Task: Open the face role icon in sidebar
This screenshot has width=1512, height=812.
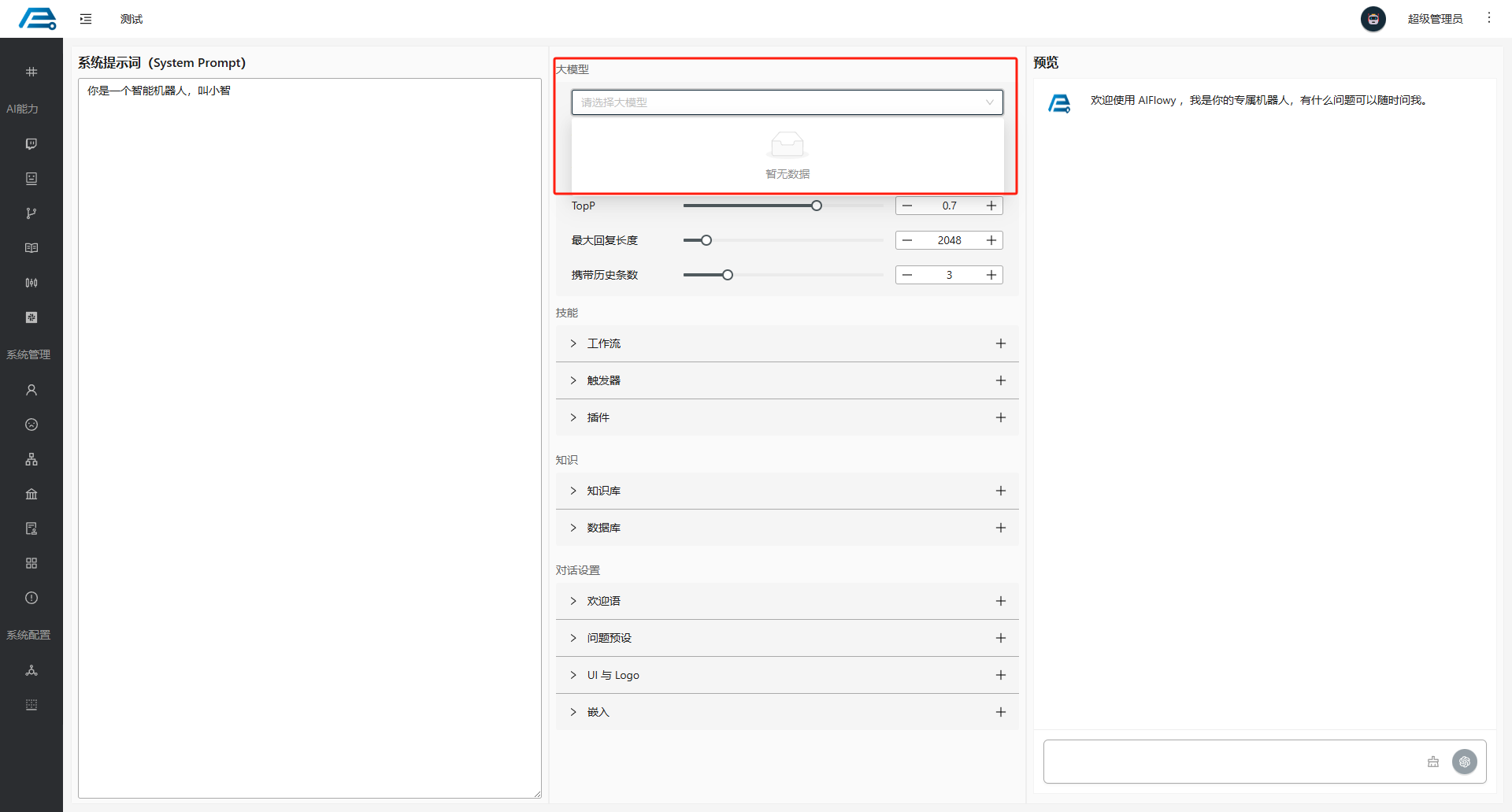Action: [31, 425]
